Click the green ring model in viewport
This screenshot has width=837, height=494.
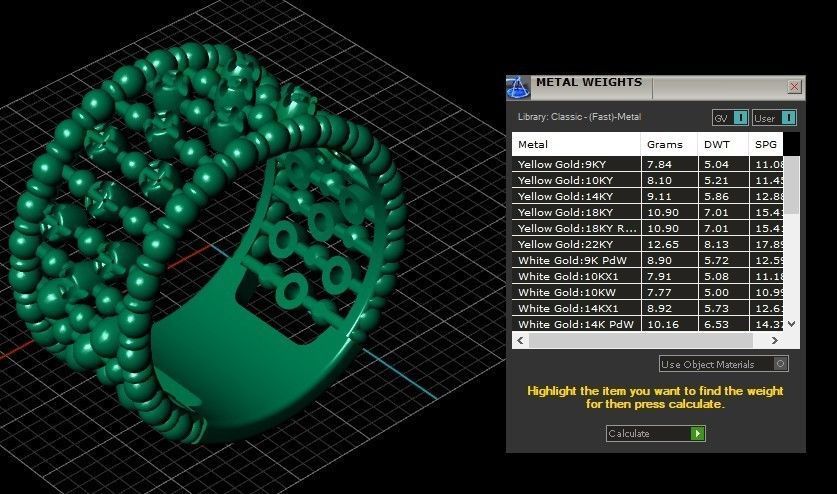tap(206, 243)
